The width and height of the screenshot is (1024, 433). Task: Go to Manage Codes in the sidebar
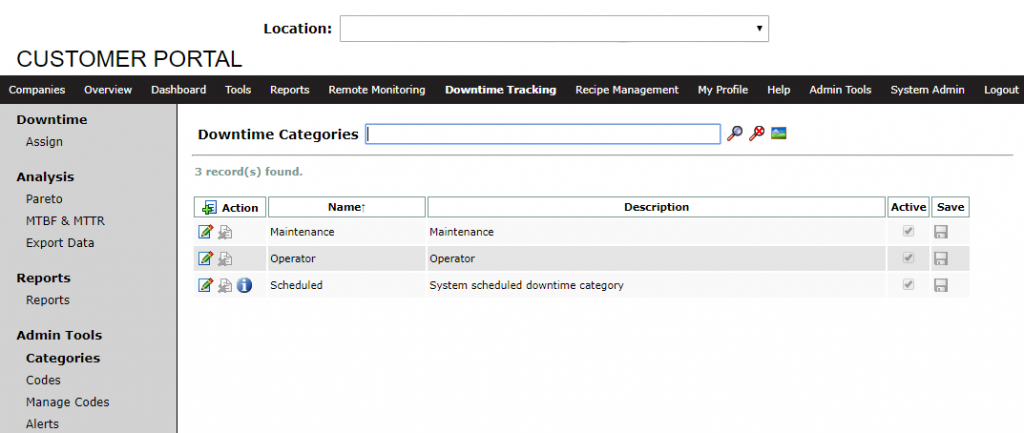click(68, 402)
